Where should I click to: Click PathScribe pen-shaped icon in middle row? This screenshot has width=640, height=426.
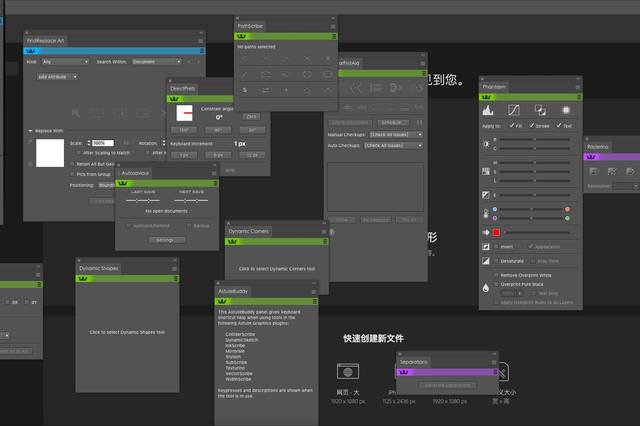point(244,75)
